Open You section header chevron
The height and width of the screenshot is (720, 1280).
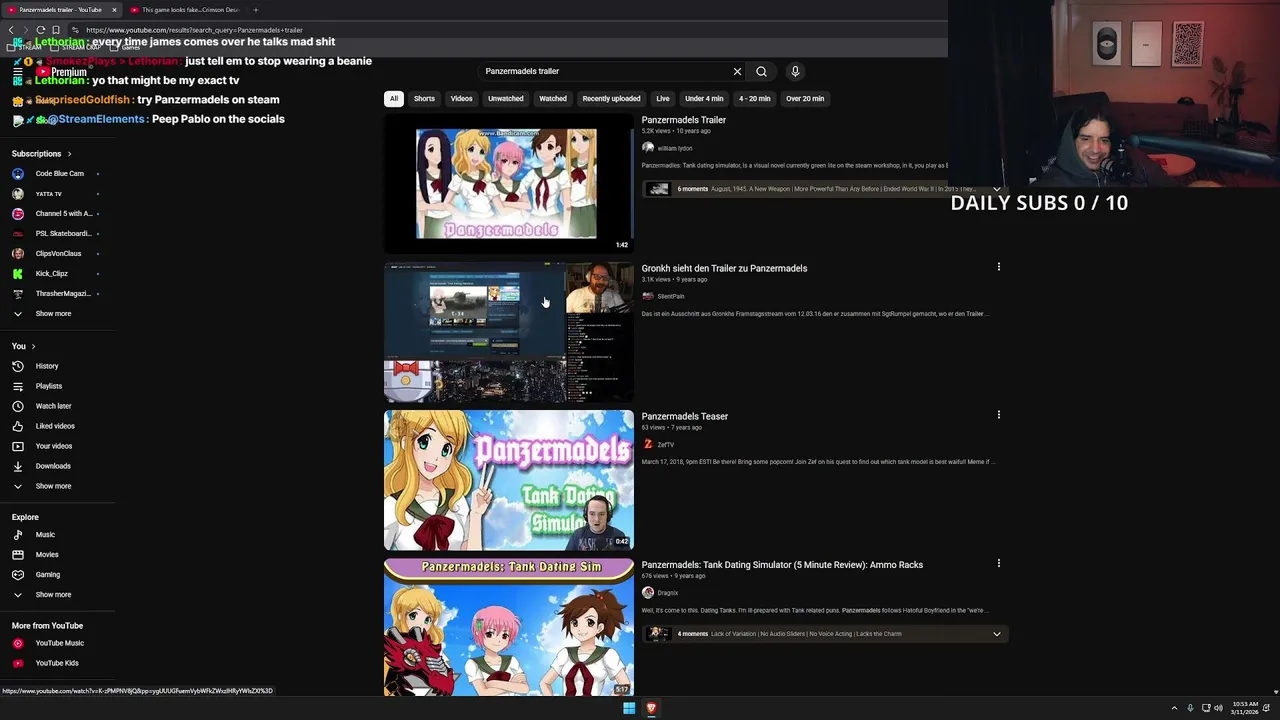click(33, 346)
